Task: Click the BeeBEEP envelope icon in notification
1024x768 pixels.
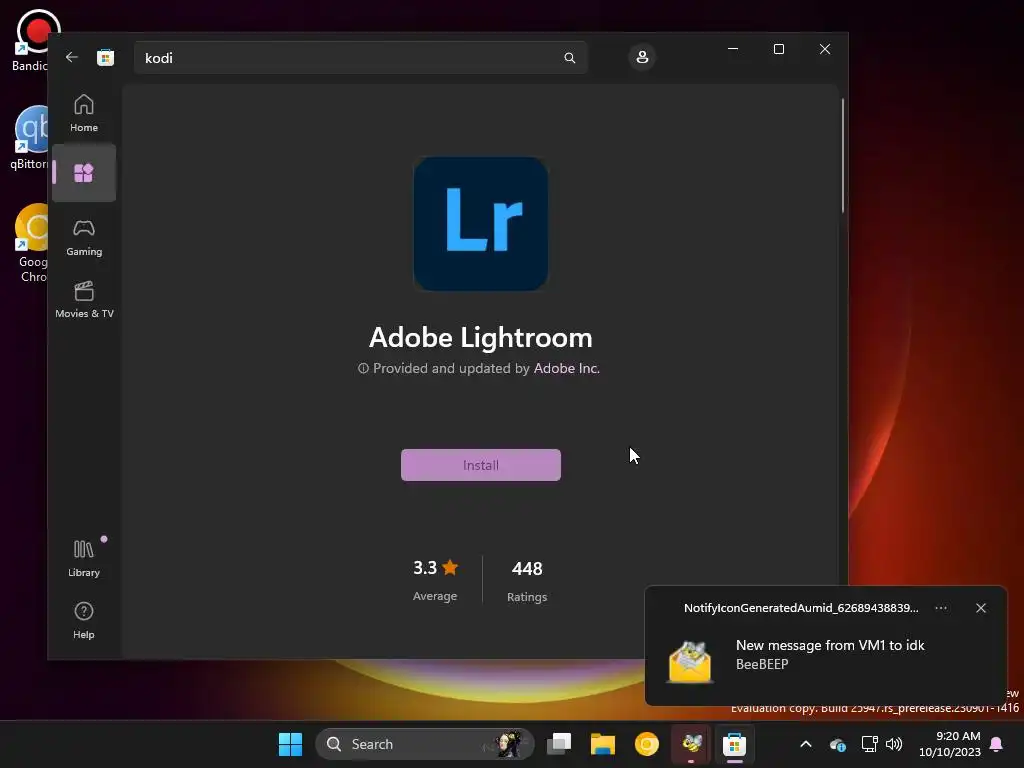Action: click(690, 662)
